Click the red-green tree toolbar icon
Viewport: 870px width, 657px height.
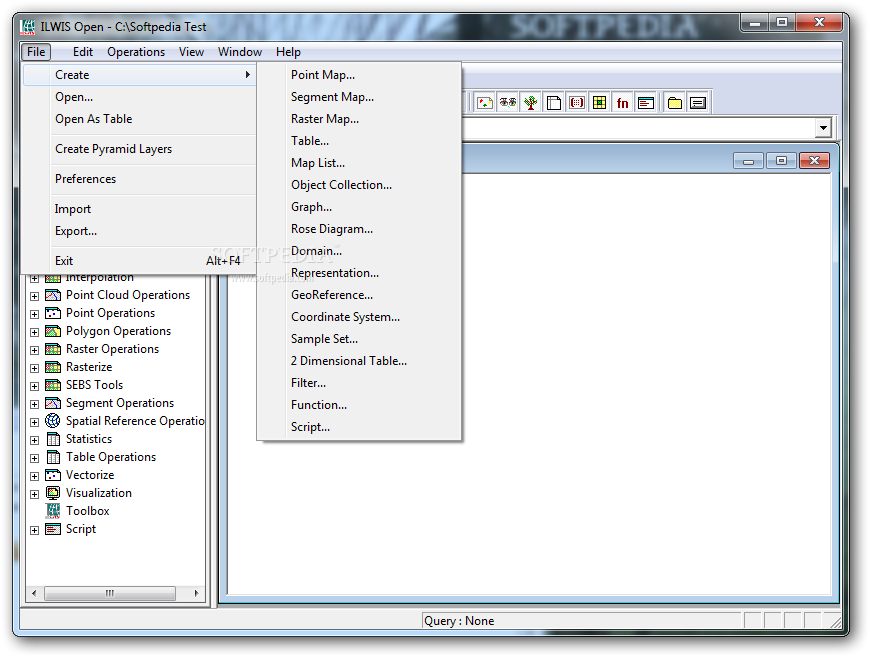point(530,103)
